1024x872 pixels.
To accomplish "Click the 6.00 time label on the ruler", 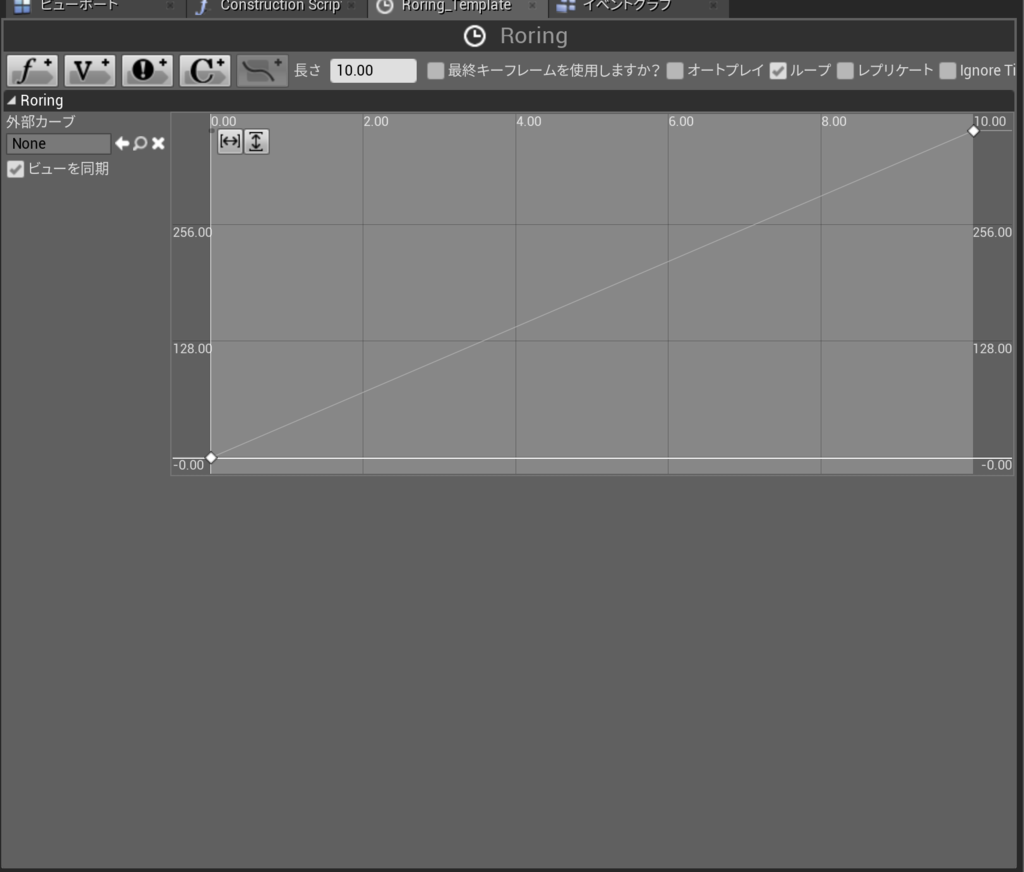I will click(x=681, y=121).
